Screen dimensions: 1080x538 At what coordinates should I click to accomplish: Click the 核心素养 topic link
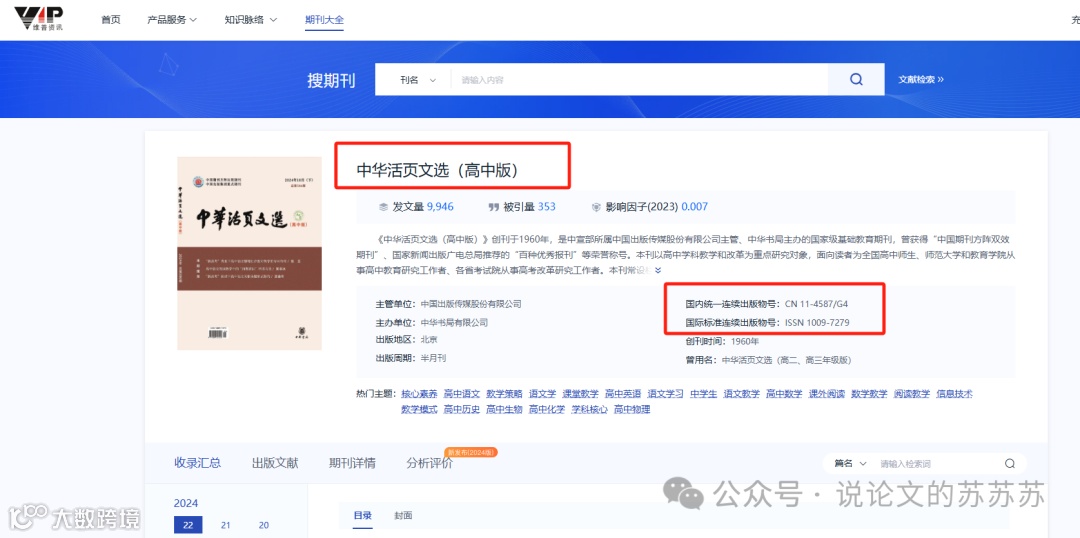(x=419, y=394)
